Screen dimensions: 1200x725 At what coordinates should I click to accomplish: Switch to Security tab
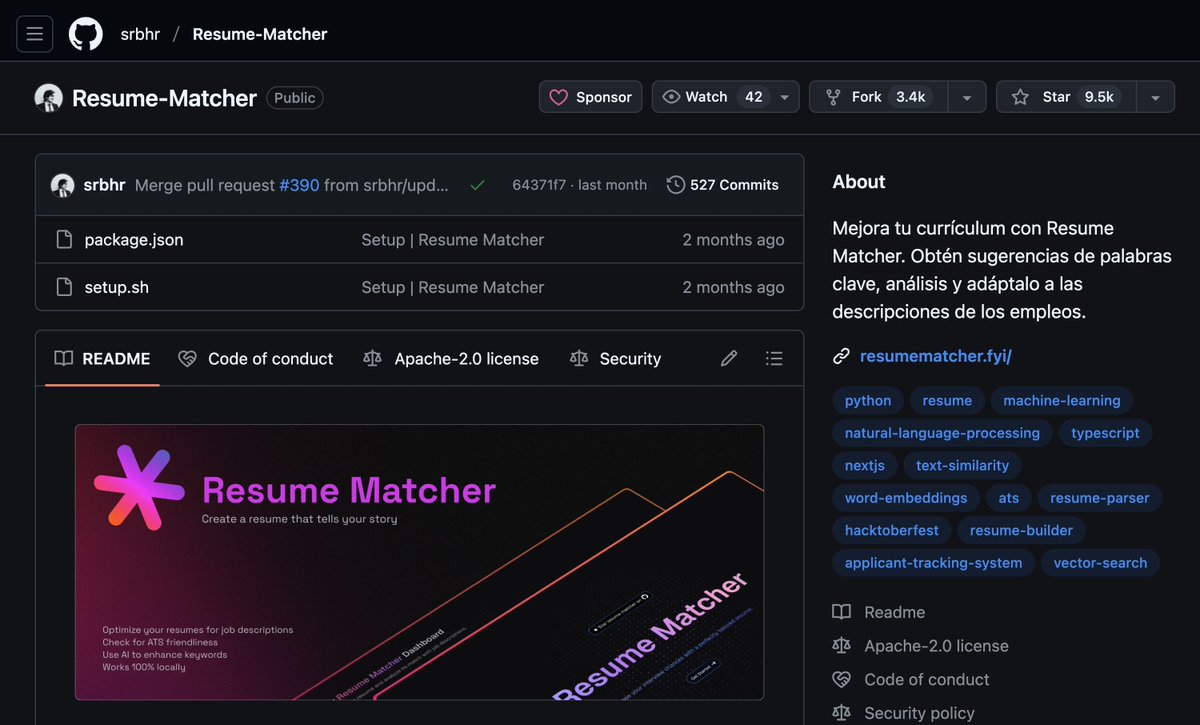click(615, 359)
